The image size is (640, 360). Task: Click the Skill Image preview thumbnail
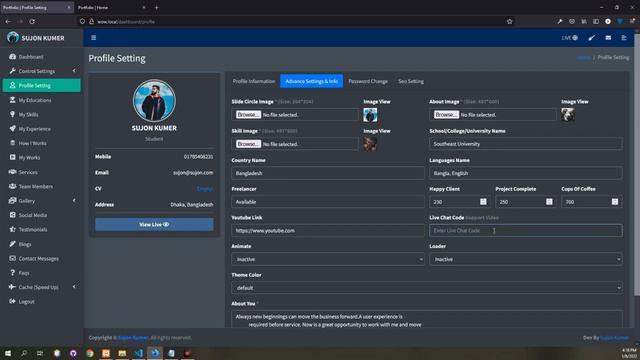[x=370, y=144]
